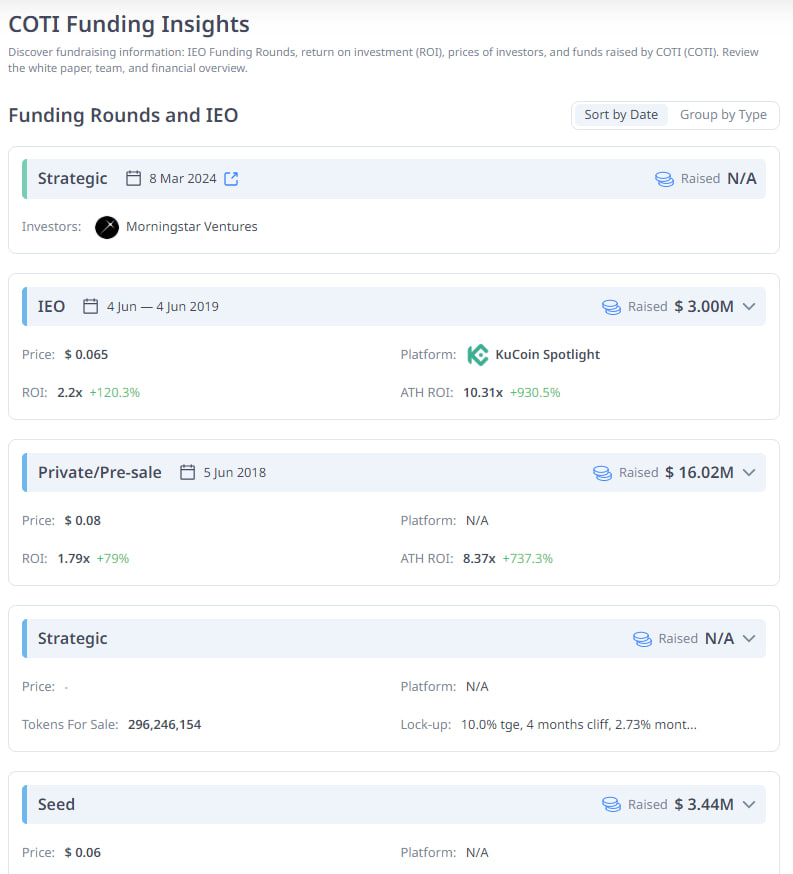Open KuCoin Spotlight platform link
Viewport: 793px width, 874px height.
point(547,355)
